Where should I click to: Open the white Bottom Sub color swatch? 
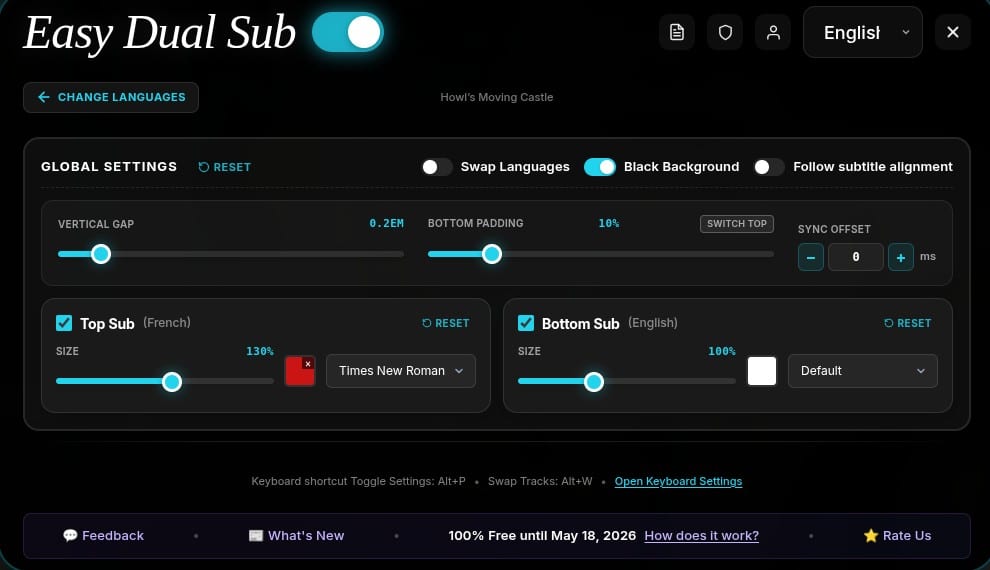[761, 371]
